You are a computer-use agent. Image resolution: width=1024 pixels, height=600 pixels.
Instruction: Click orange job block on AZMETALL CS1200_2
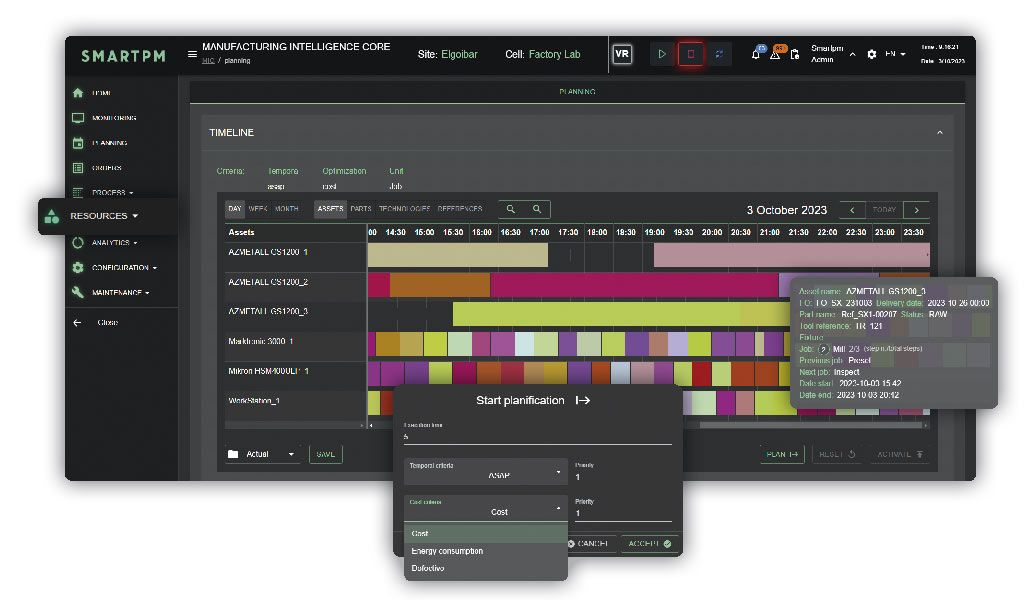click(440, 285)
